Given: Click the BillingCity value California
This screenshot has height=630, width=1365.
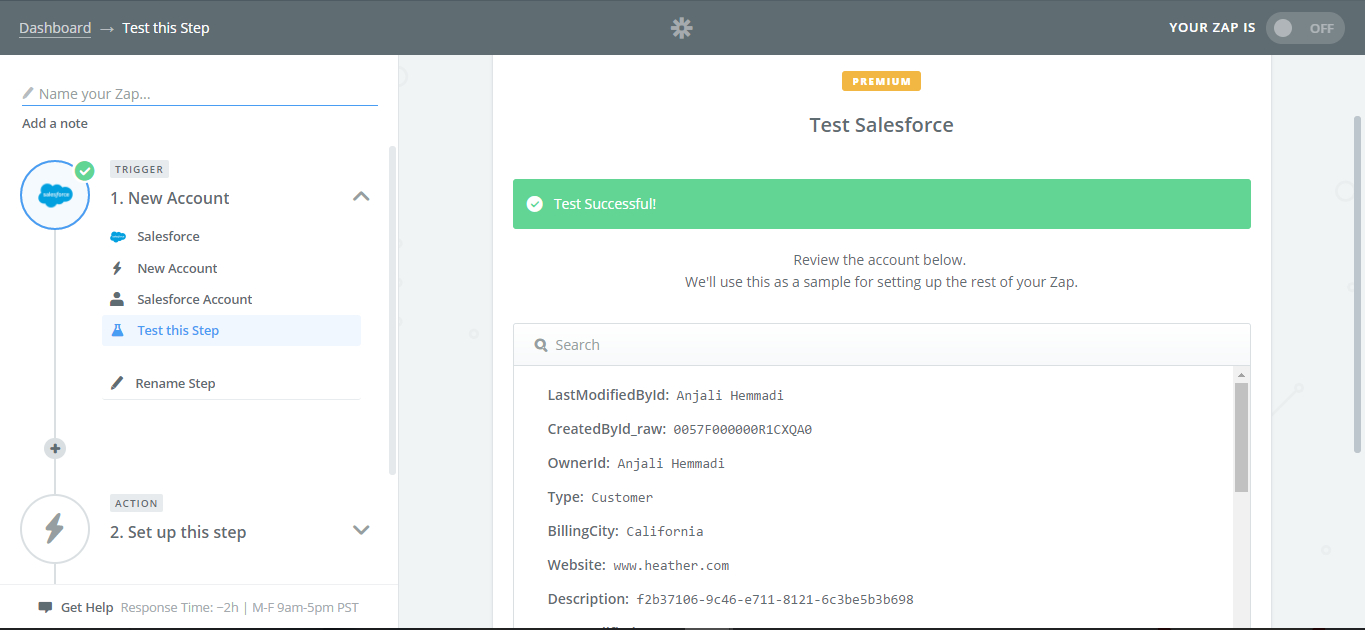Looking at the screenshot, I should tap(665, 532).
